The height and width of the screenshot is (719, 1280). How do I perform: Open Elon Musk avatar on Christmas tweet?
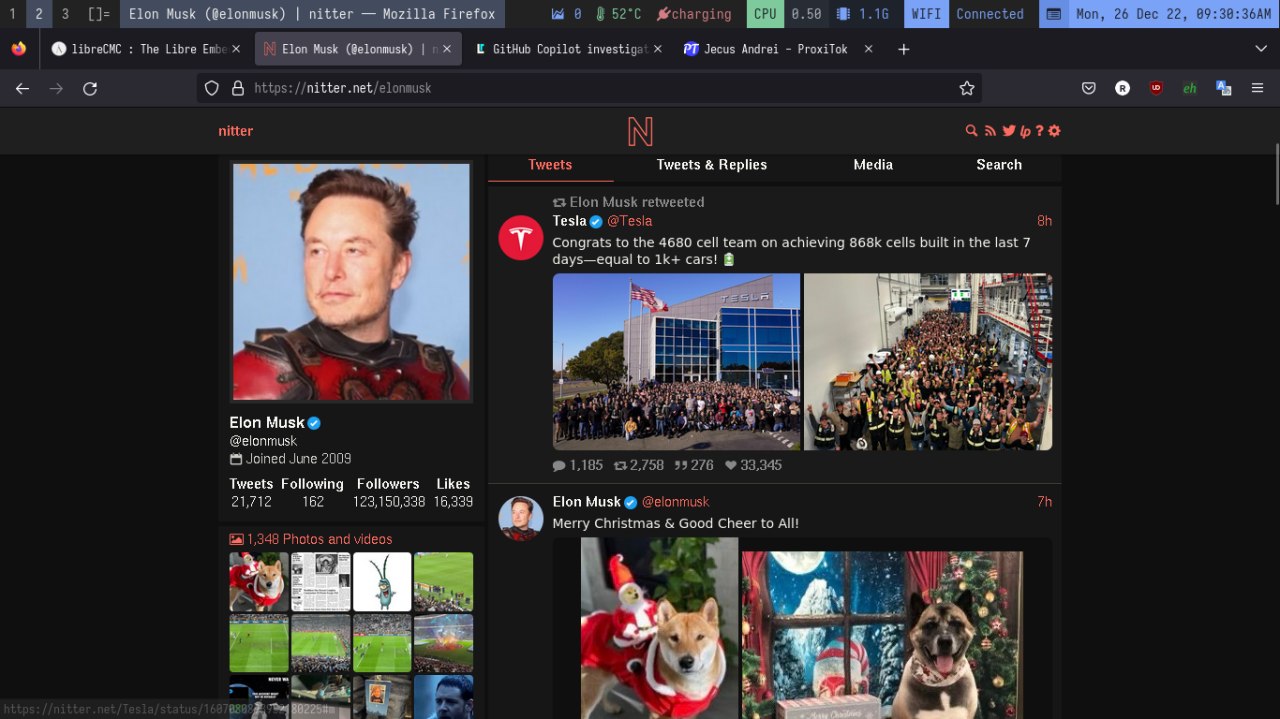pos(521,518)
